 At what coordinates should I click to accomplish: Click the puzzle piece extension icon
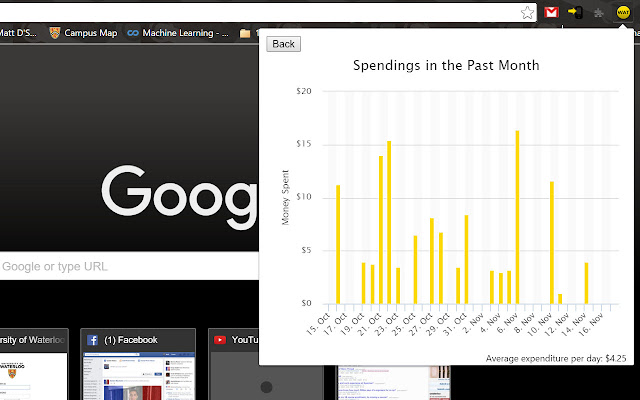click(x=598, y=13)
